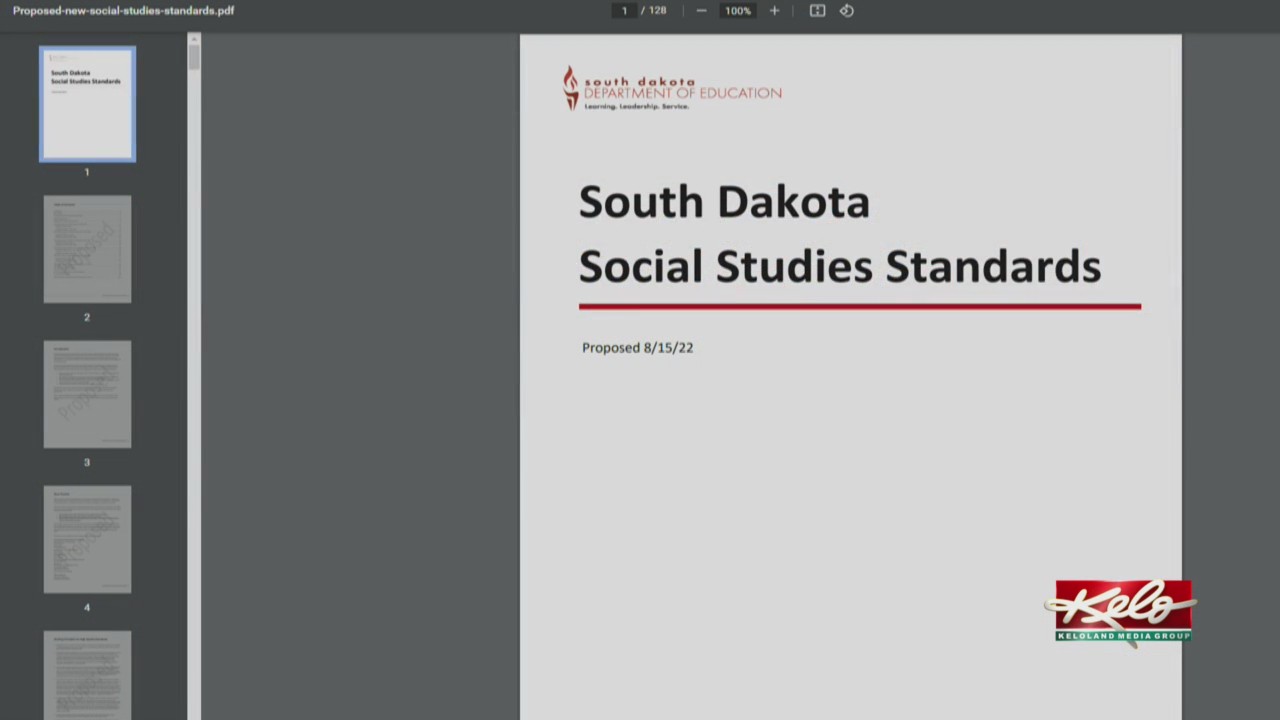Click the page number input field
The width and height of the screenshot is (1280, 720).
tap(624, 10)
